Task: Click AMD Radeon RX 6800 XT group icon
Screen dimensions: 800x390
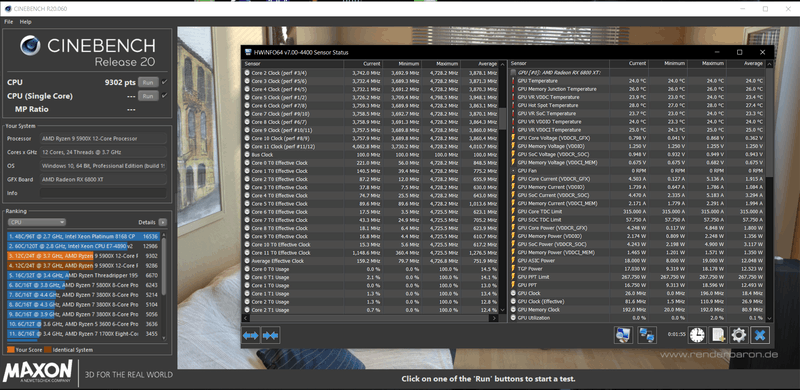Action: (513, 72)
